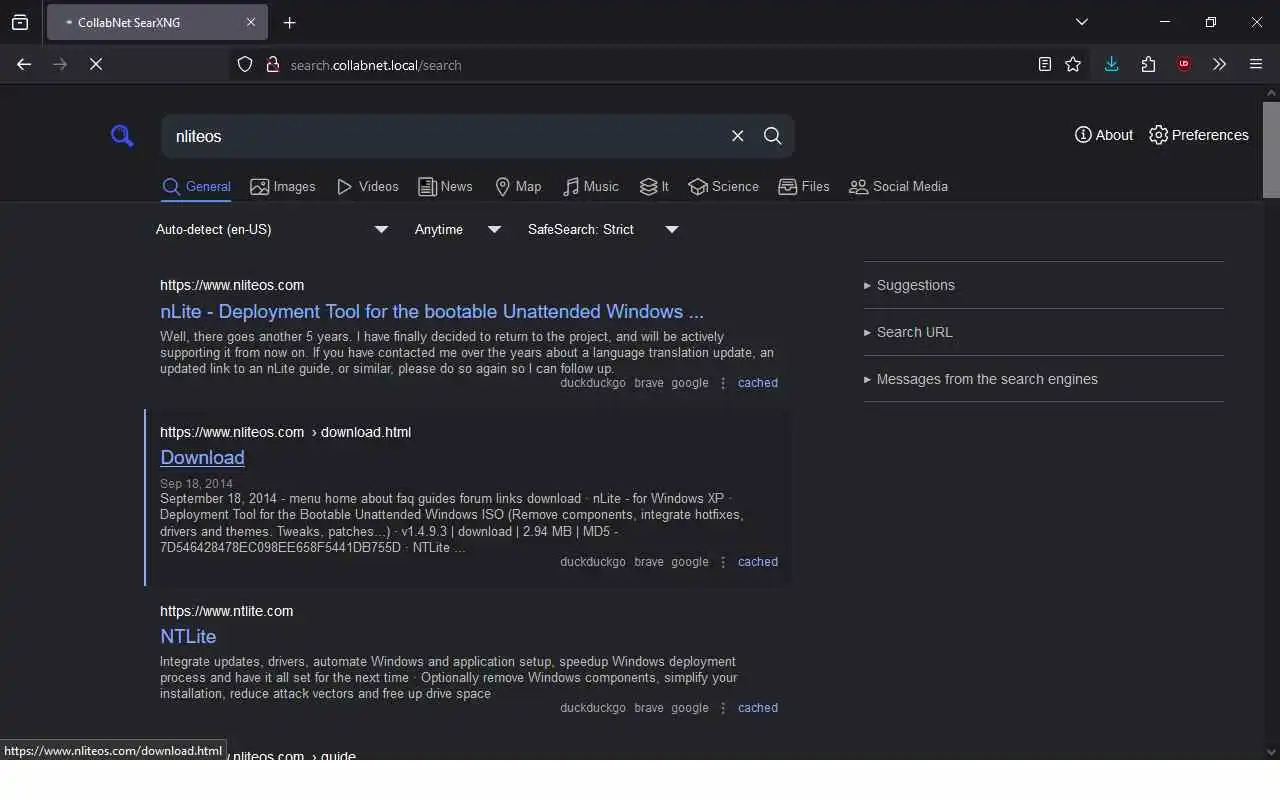Open the Anytime time range dropdown
Screen dimensions: 1280x800
[458, 230]
